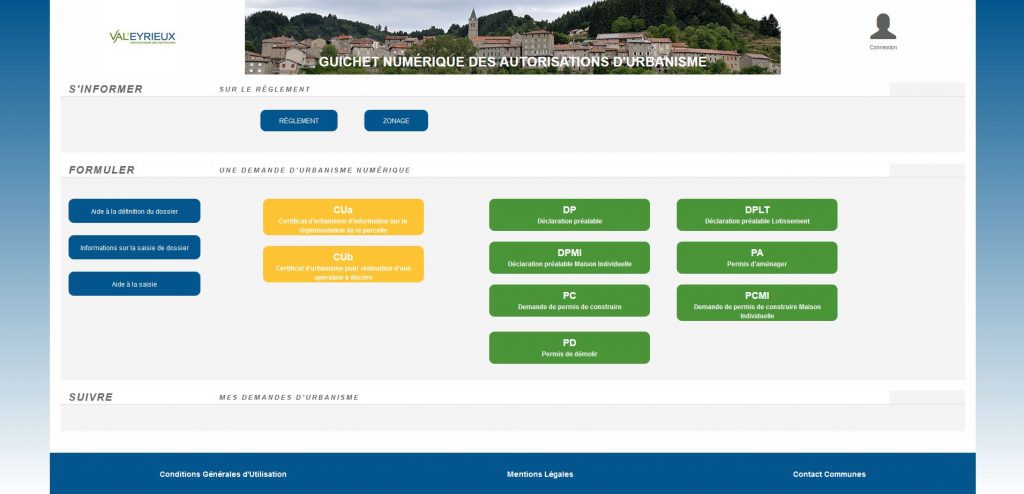Image resolution: width=1024 pixels, height=494 pixels.
Task: Choose DPMI Déclaration préalable Maison Individuelle
Action: pyautogui.click(x=569, y=258)
